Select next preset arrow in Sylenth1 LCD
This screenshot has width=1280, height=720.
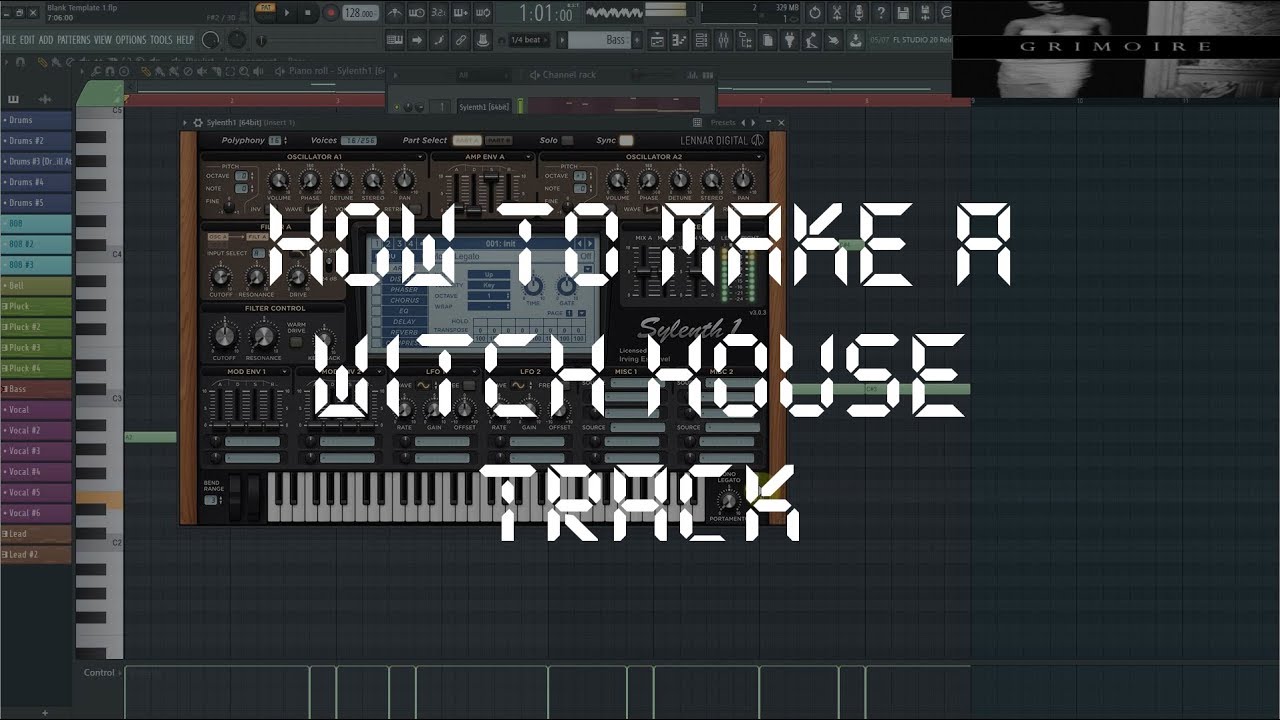(x=589, y=243)
